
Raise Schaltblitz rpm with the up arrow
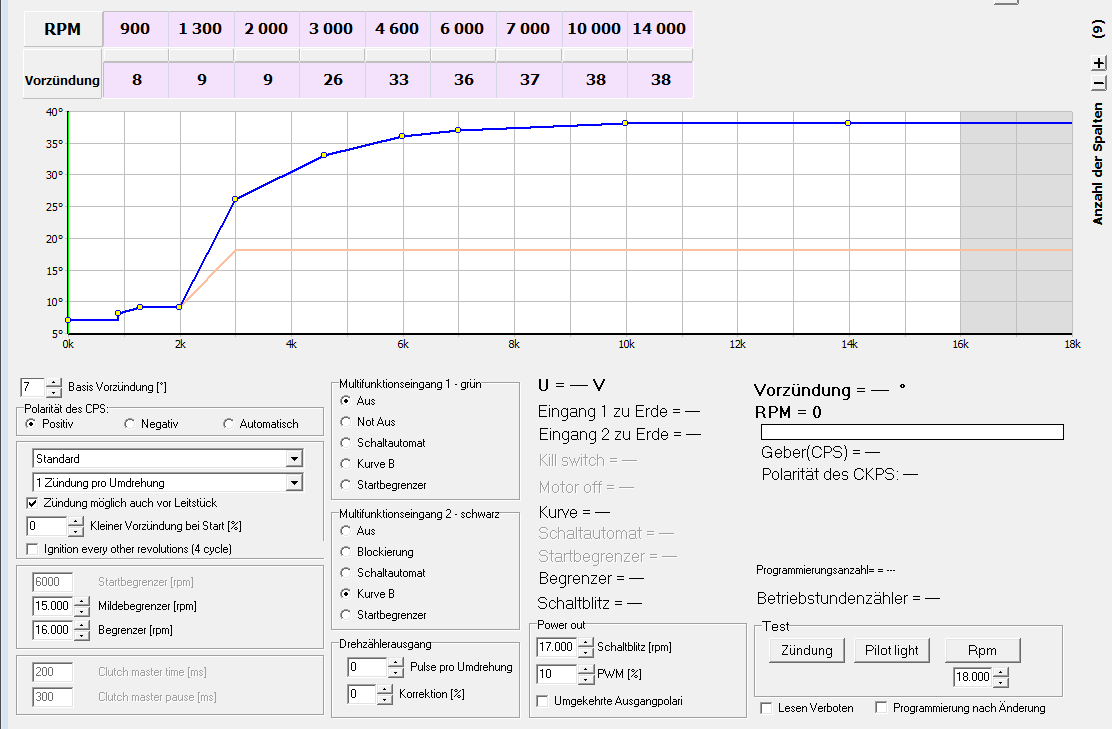(586, 642)
